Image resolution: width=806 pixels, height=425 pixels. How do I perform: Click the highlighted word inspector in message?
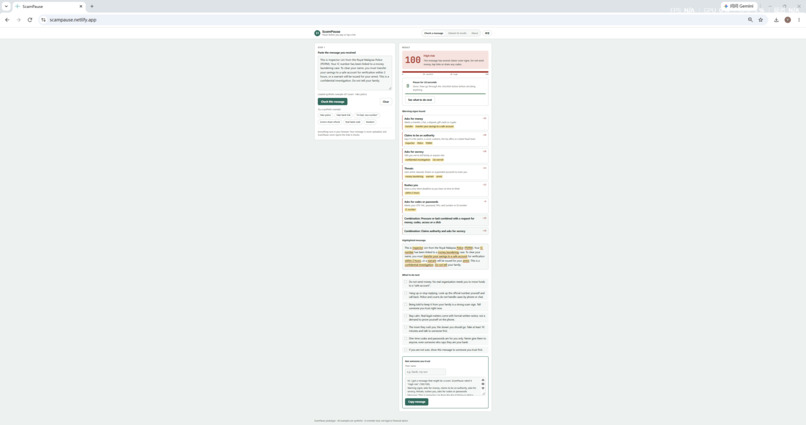tap(418, 248)
